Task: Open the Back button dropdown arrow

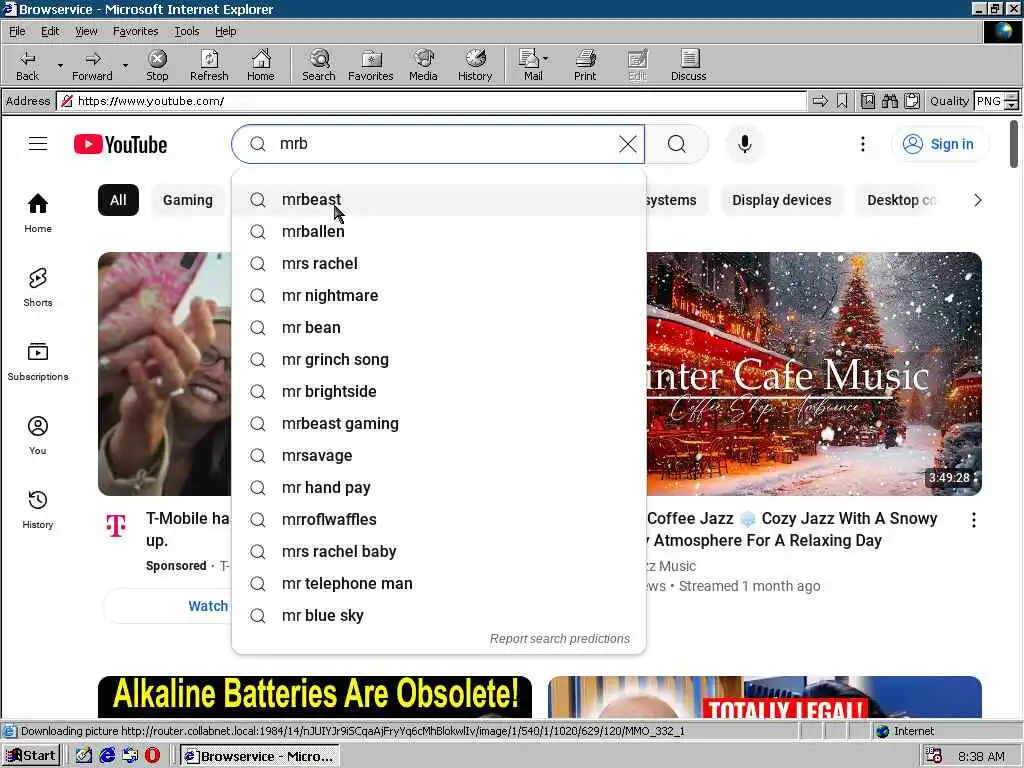Action: coord(60,65)
